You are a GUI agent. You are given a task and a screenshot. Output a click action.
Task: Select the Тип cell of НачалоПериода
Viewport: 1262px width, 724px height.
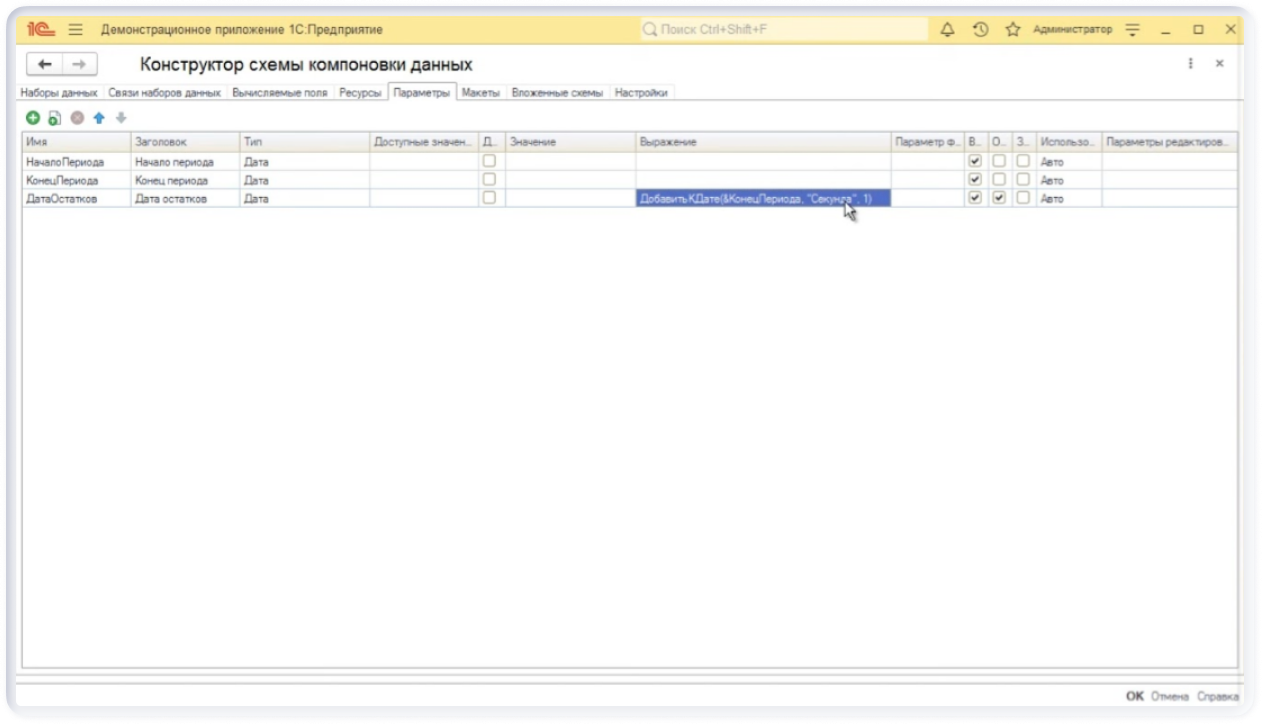tap(304, 161)
